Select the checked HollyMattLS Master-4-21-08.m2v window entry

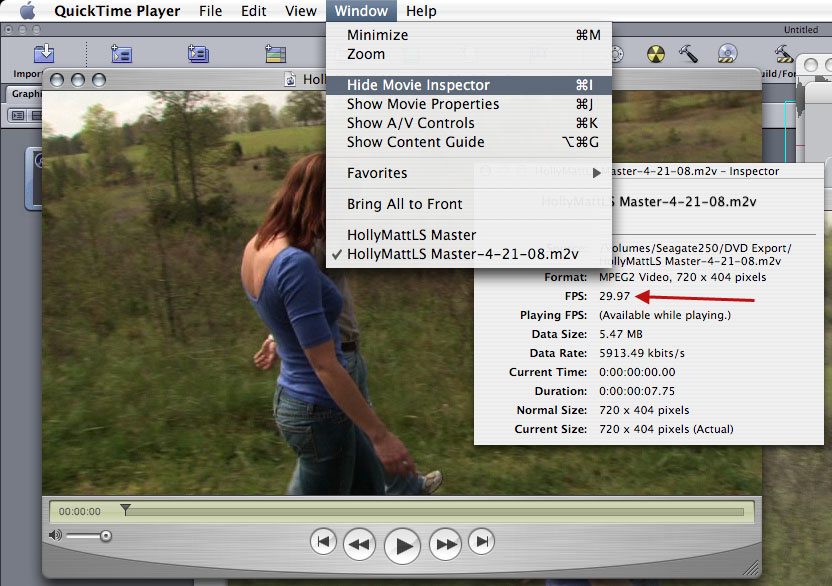click(x=469, y=254)
